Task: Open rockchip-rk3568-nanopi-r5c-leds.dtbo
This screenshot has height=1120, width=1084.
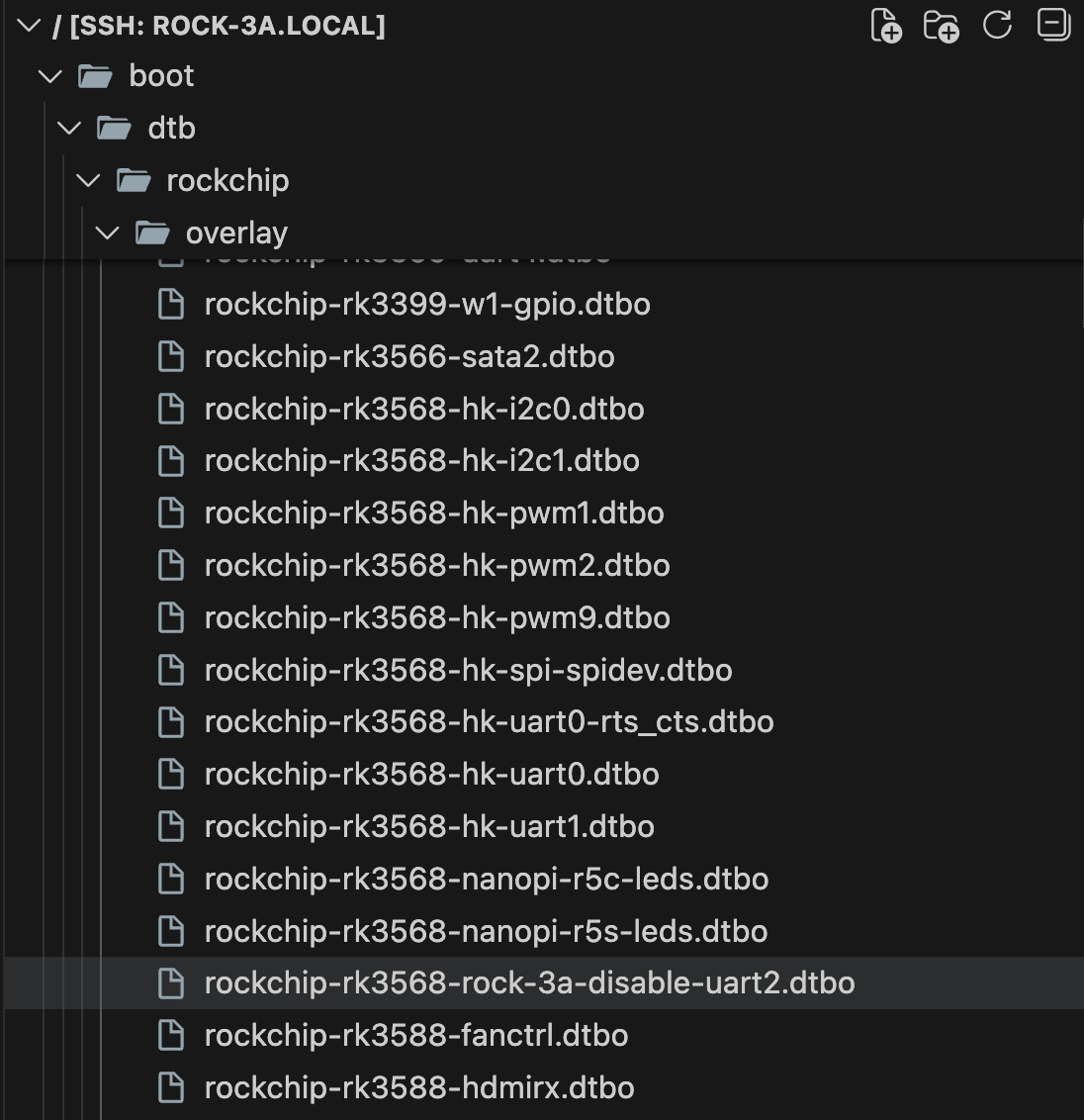Action: pos(486,880)
